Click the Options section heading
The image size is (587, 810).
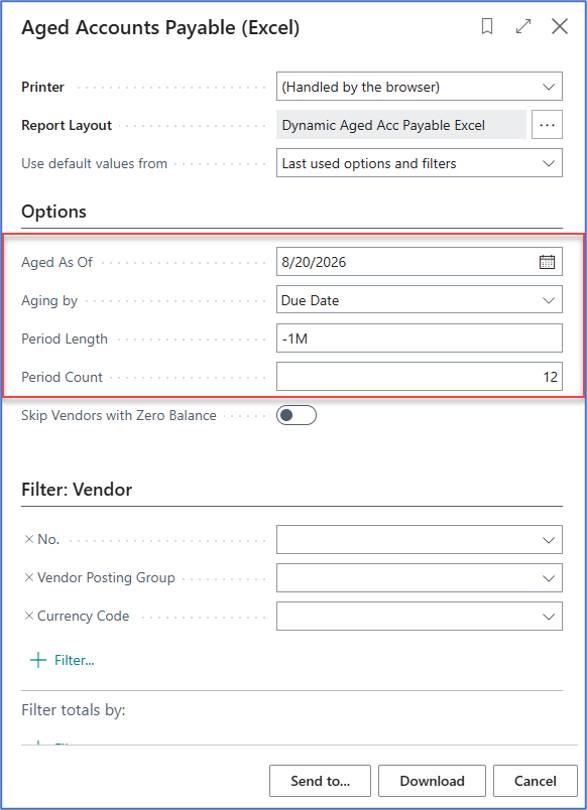tap(54, 211)
